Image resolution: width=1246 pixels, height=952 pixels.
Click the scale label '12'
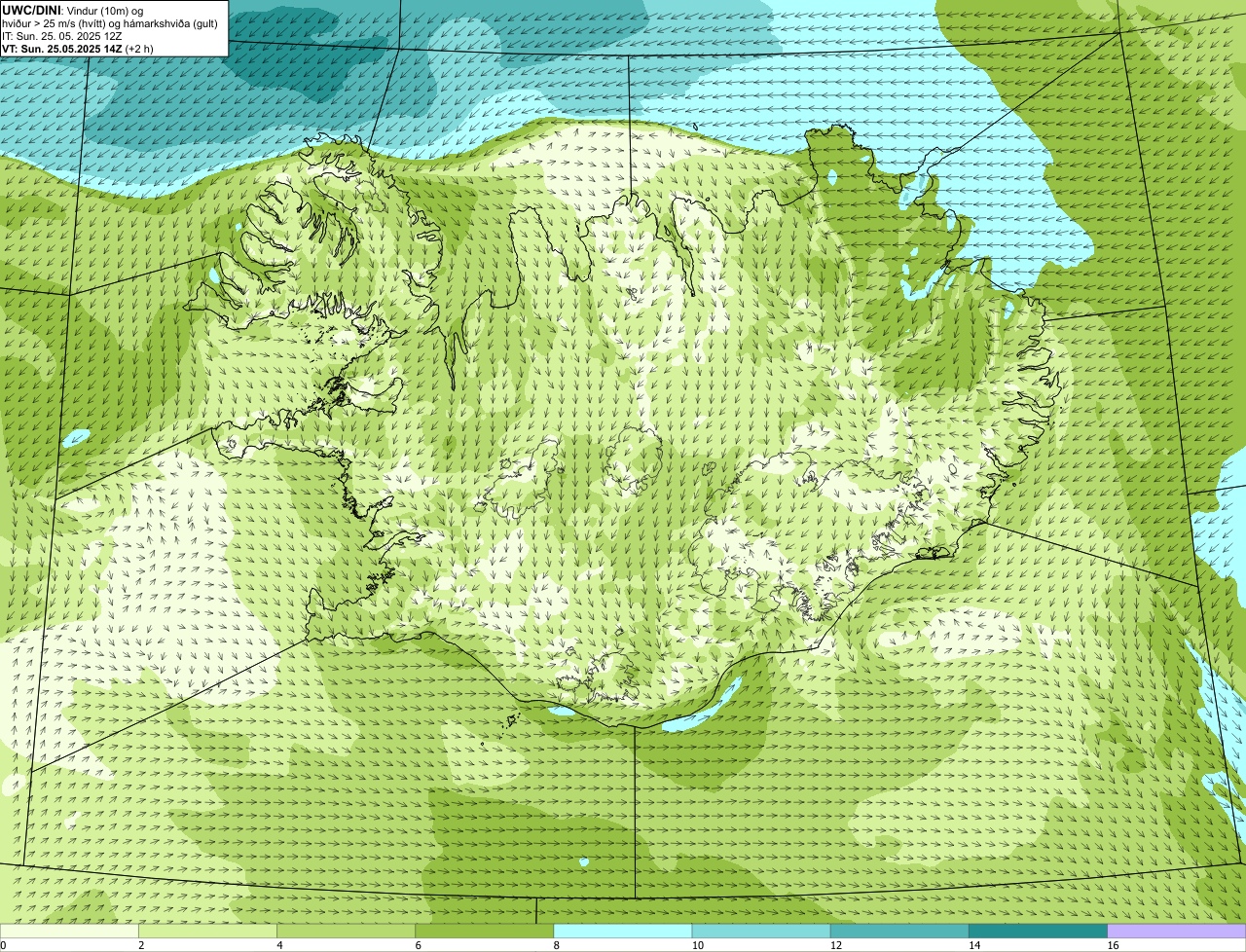pyautogui.click(x=835, y=945)
